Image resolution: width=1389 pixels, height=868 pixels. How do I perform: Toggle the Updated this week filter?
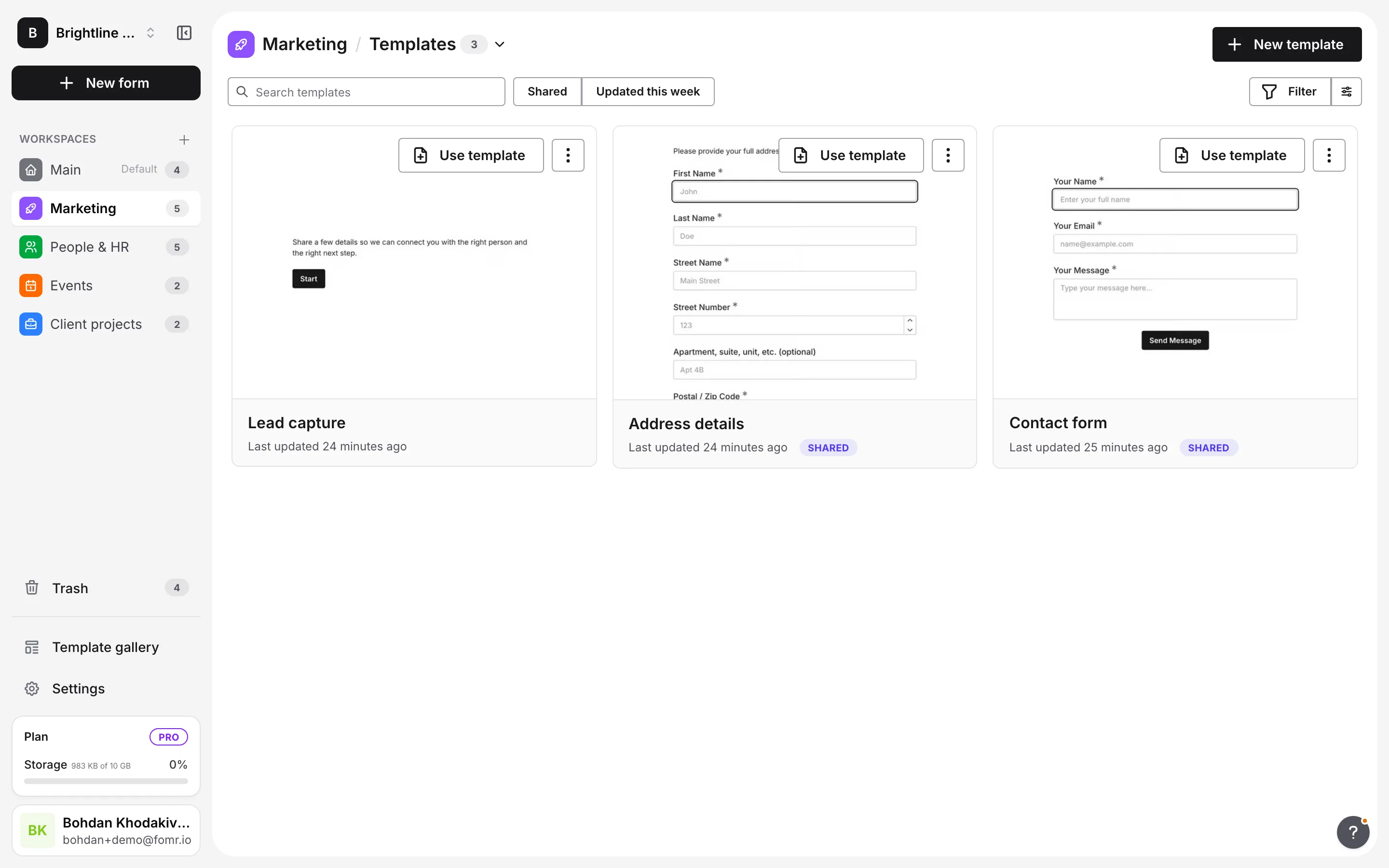click(647, 91)
